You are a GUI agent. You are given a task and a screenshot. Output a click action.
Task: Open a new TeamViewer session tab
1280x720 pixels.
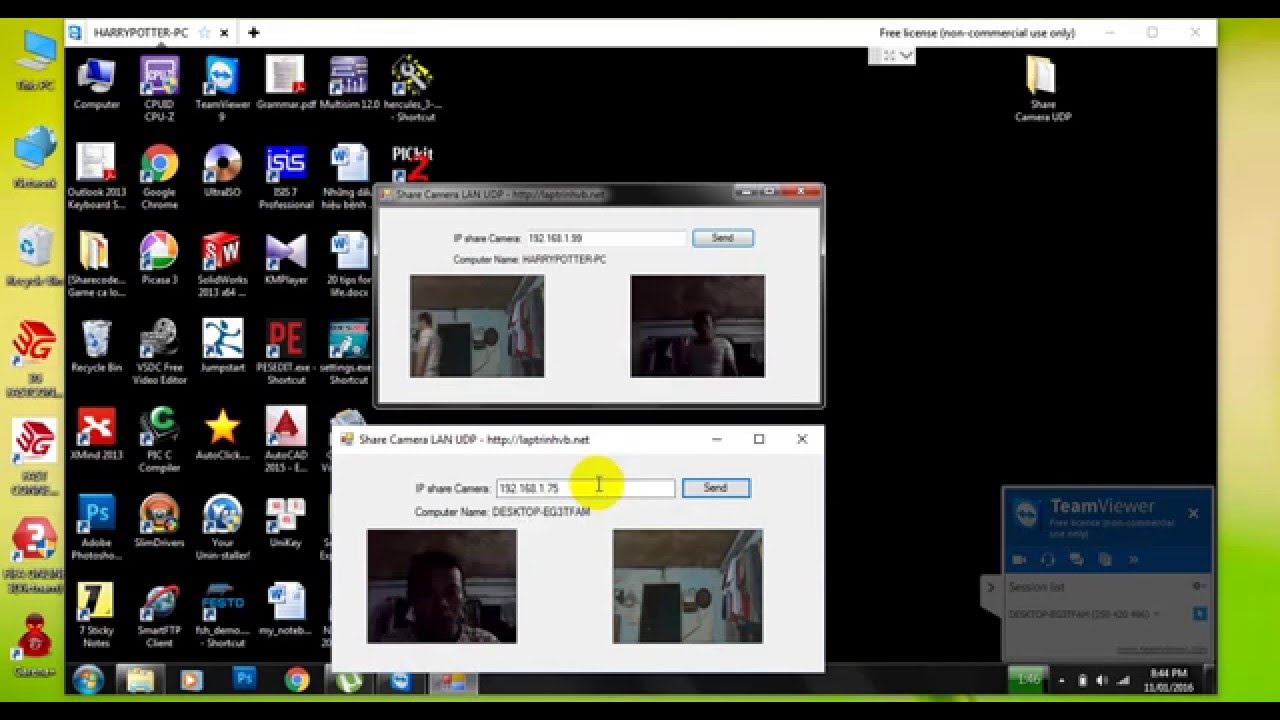point(254,33)
